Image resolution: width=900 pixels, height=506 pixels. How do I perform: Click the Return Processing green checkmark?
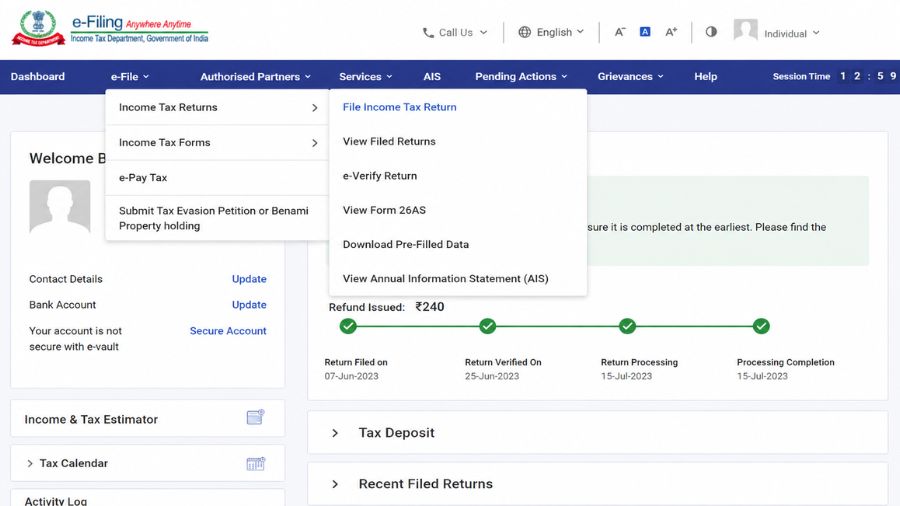(x=627, y=326)
